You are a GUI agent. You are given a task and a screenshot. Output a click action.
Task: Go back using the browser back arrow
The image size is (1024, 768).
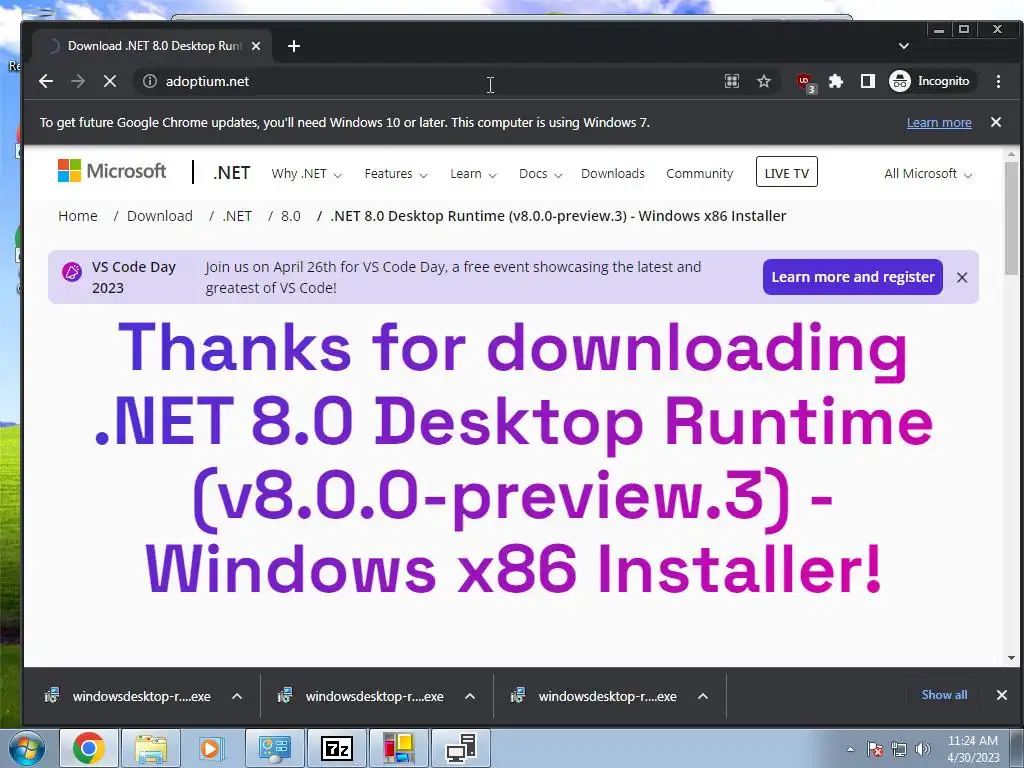click(46, 81)
